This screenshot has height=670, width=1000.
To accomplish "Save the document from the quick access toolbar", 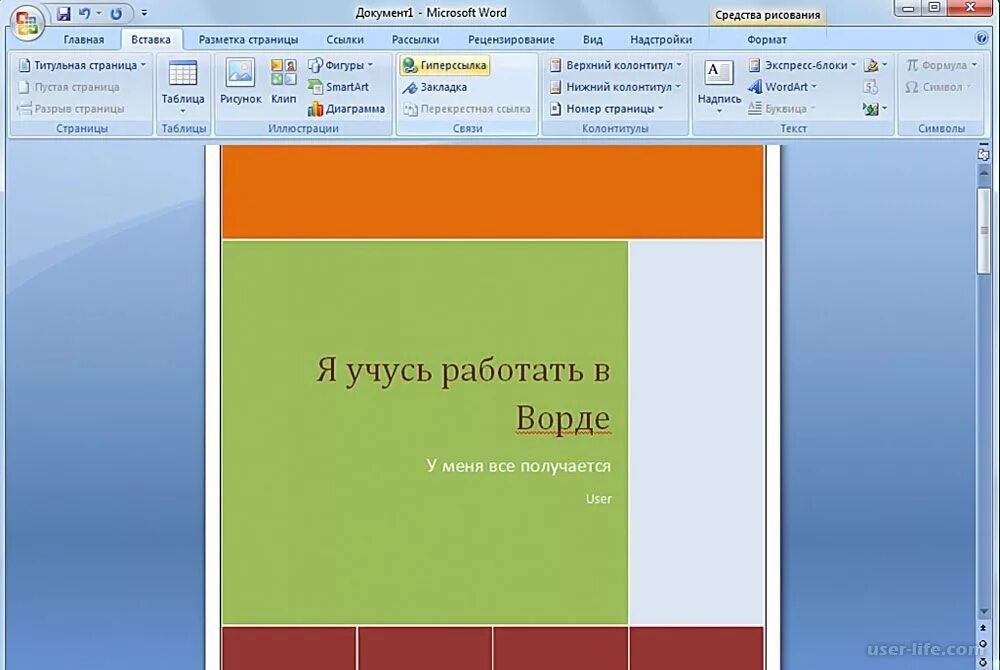I will click(x=64, y=13).
